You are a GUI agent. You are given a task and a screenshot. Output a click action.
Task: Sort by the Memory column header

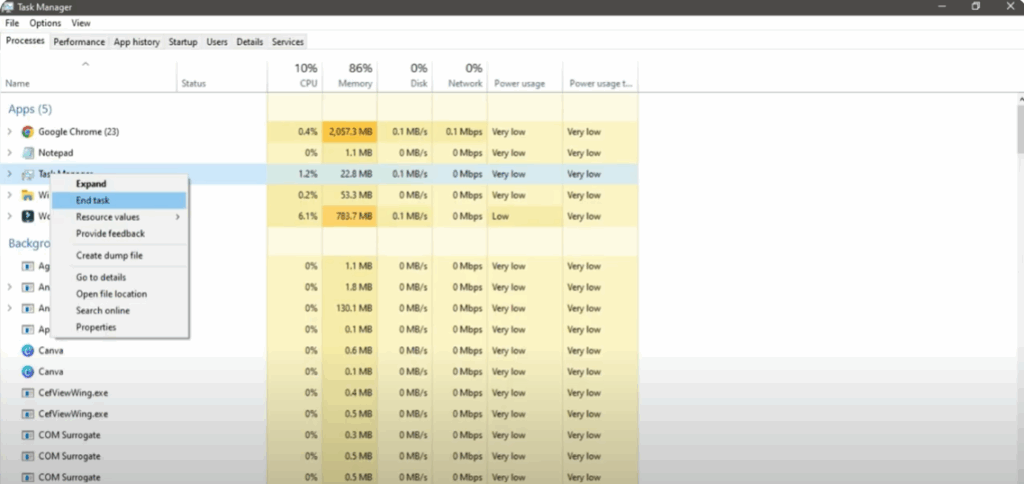point(349,77)
